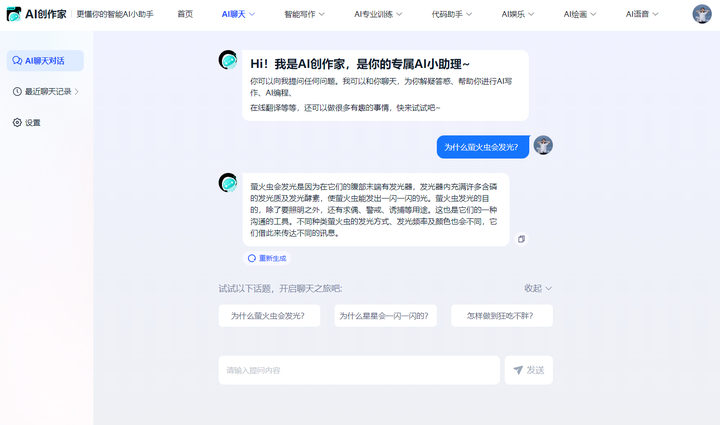Image resolution: width=720 pixels, height=425 pixels.
Task: Click the tagline 更懂你的智能AI小助手
Action: coord(115,14)
